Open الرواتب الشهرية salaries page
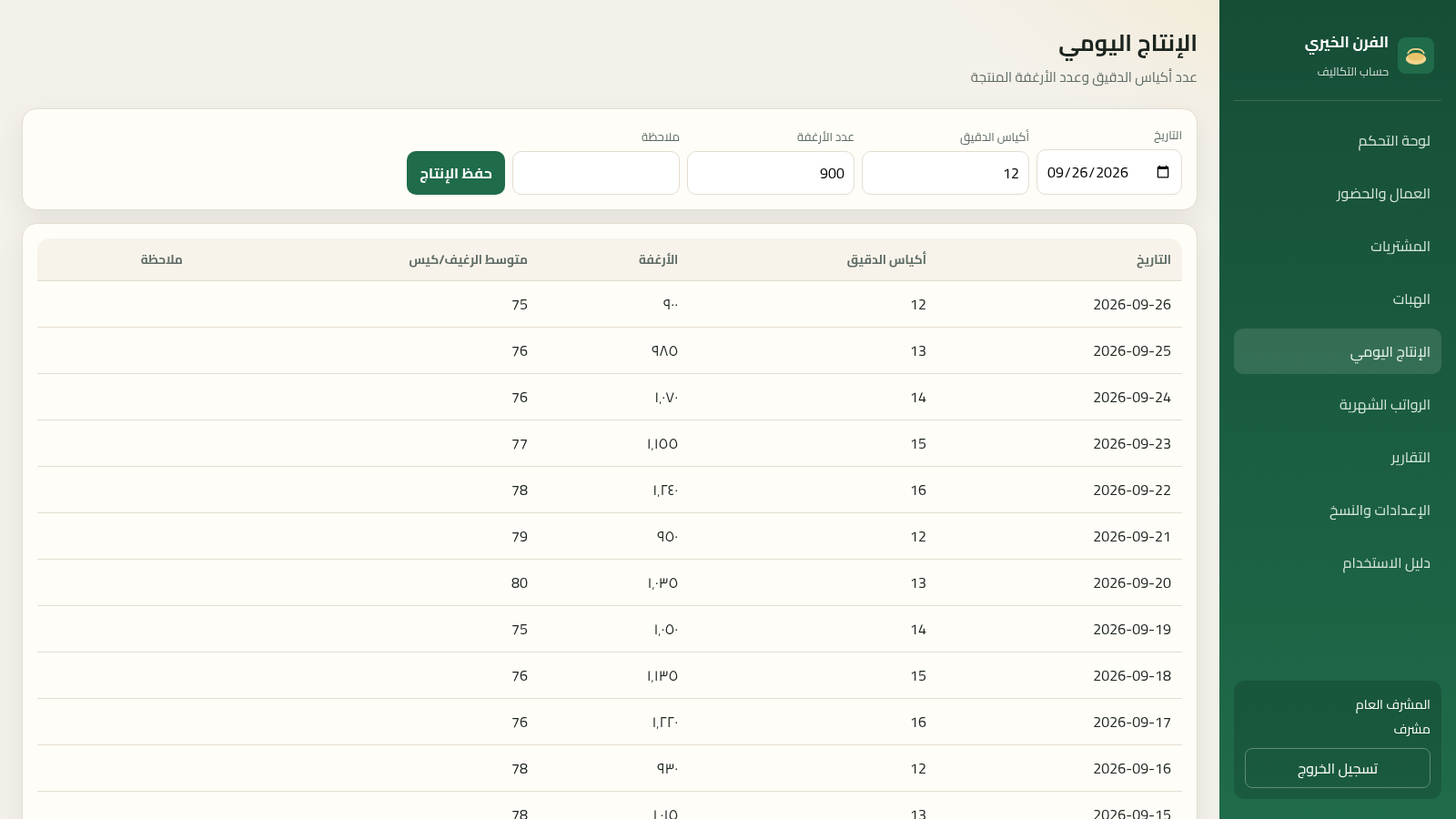The height and width of the screenshot is (819, 1456). click(x=1338, y=404)
